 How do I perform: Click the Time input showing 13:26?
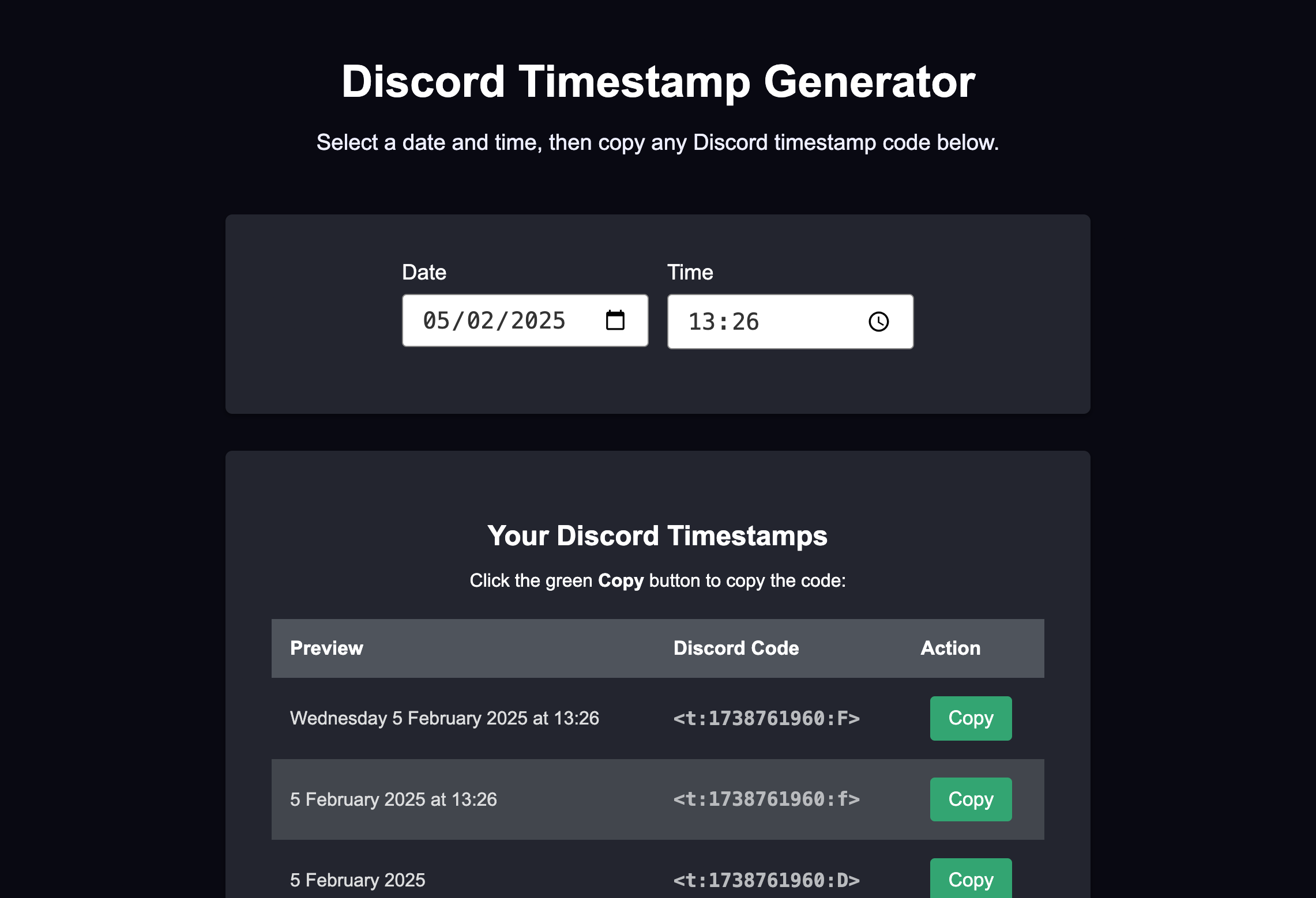[791, 322]
